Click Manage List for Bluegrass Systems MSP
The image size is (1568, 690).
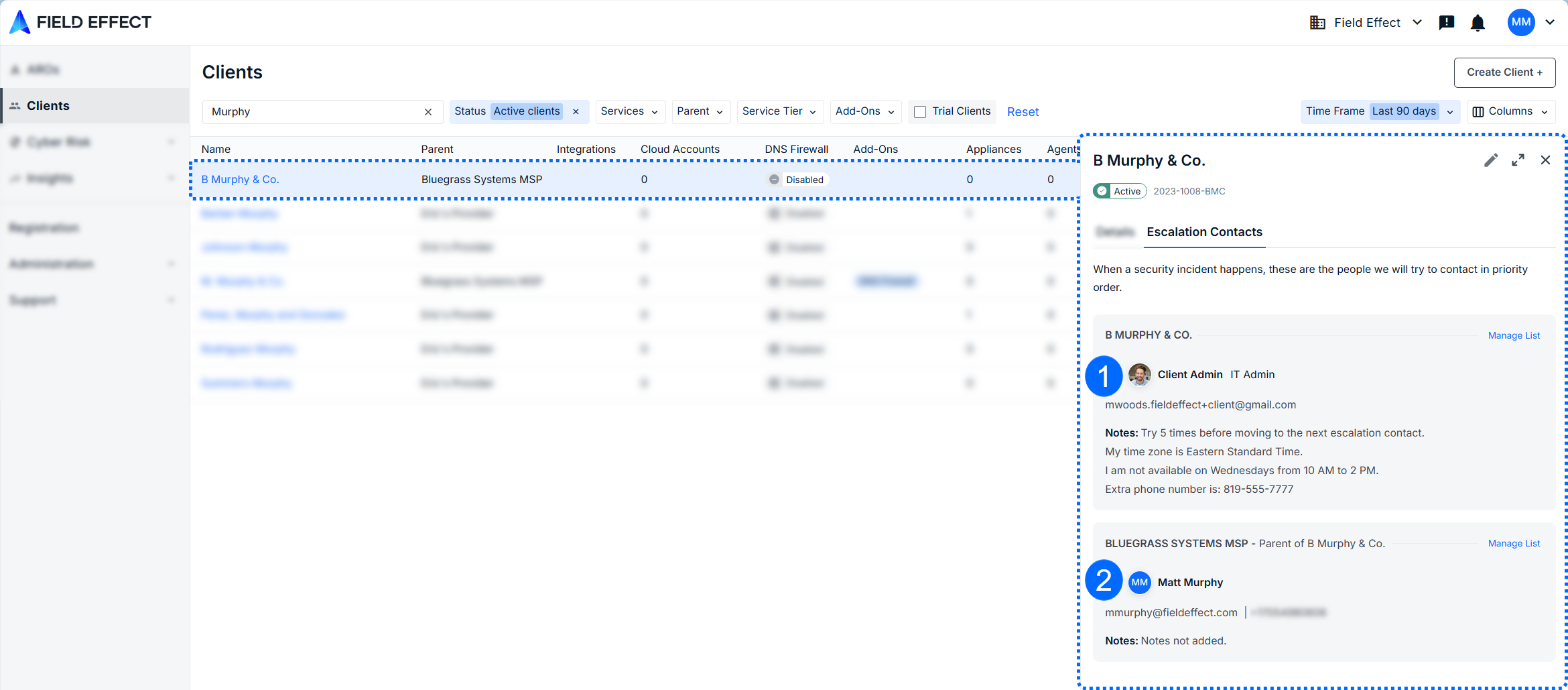click(x=1514, y=543)
